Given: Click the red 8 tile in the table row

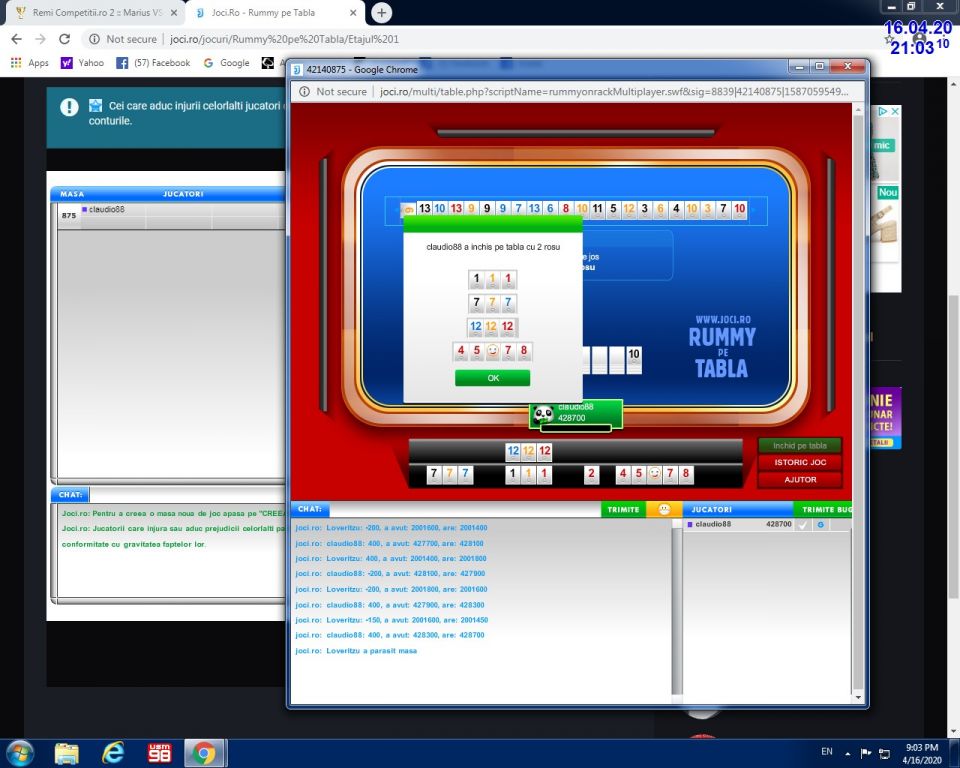Looking at the screenshot, I should click(x=566, y=209).
